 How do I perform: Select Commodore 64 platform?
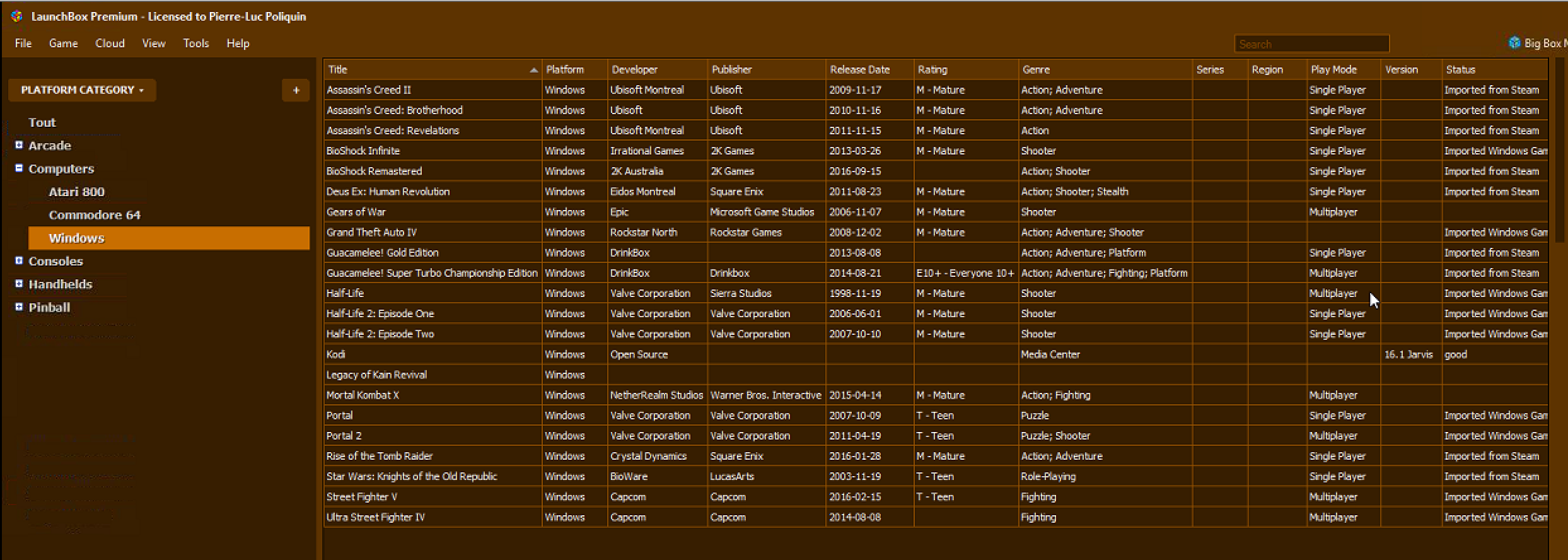95,215
